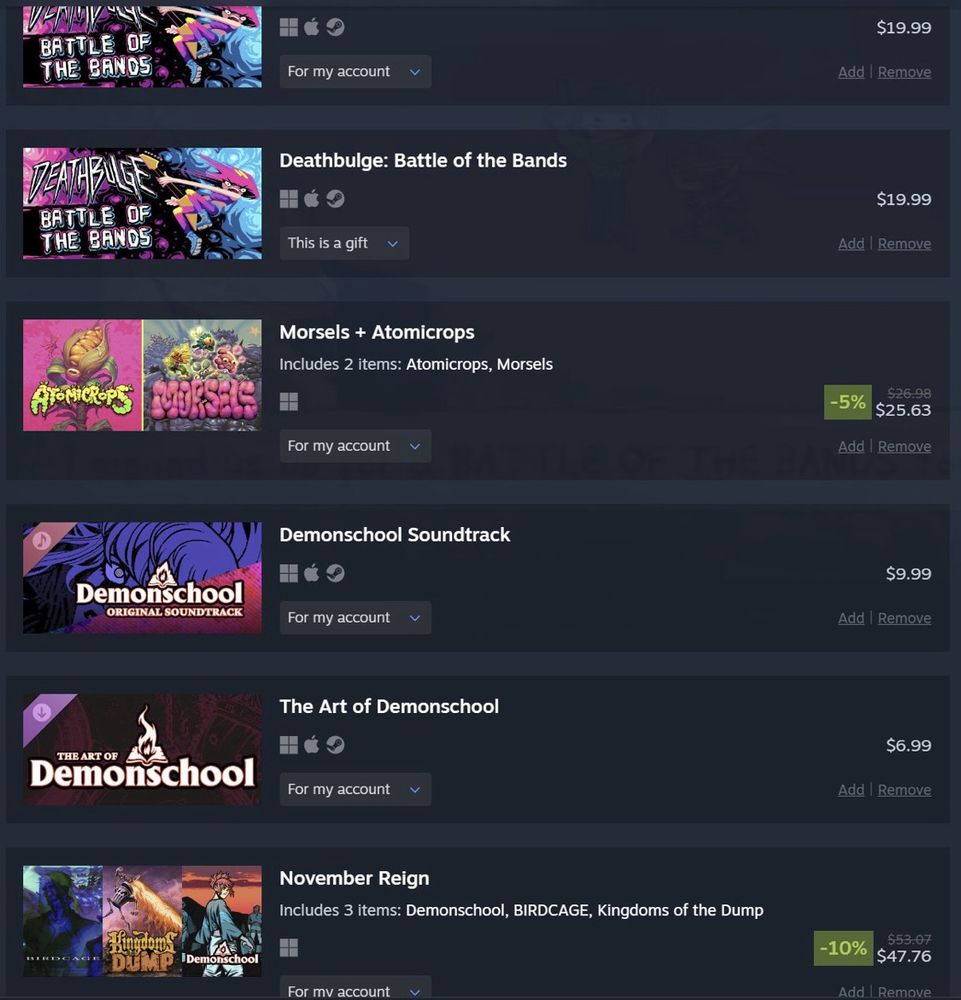Screen dimensions: 961x1000
Task: Expand the purchase option dropdown for Demonschool Soundtrack
Action: [355, 617]
